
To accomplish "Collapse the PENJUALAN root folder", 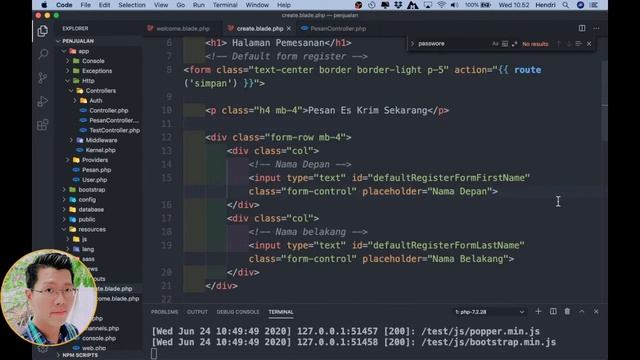I will pos(78,41).
